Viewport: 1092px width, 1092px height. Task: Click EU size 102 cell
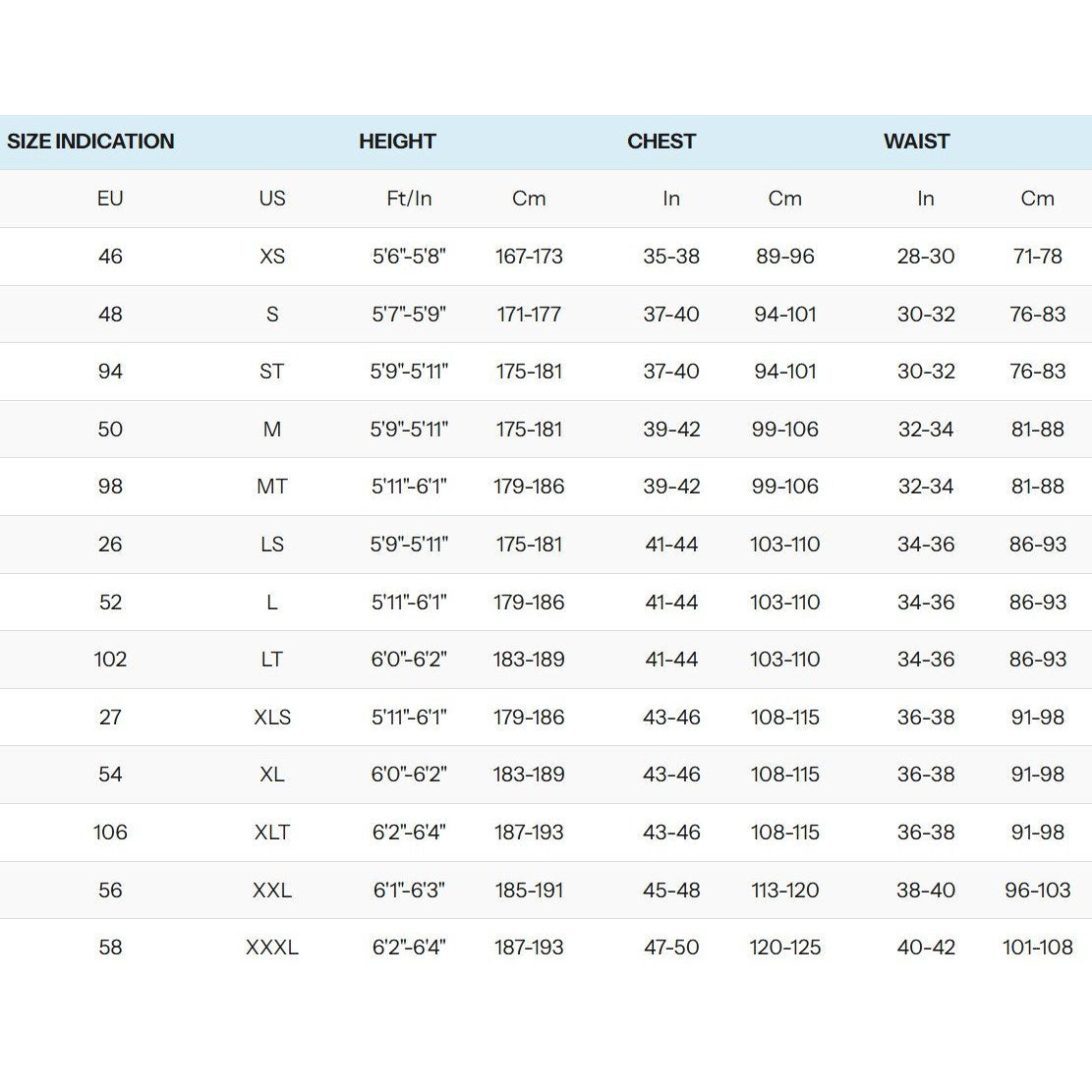pos(110,660)
